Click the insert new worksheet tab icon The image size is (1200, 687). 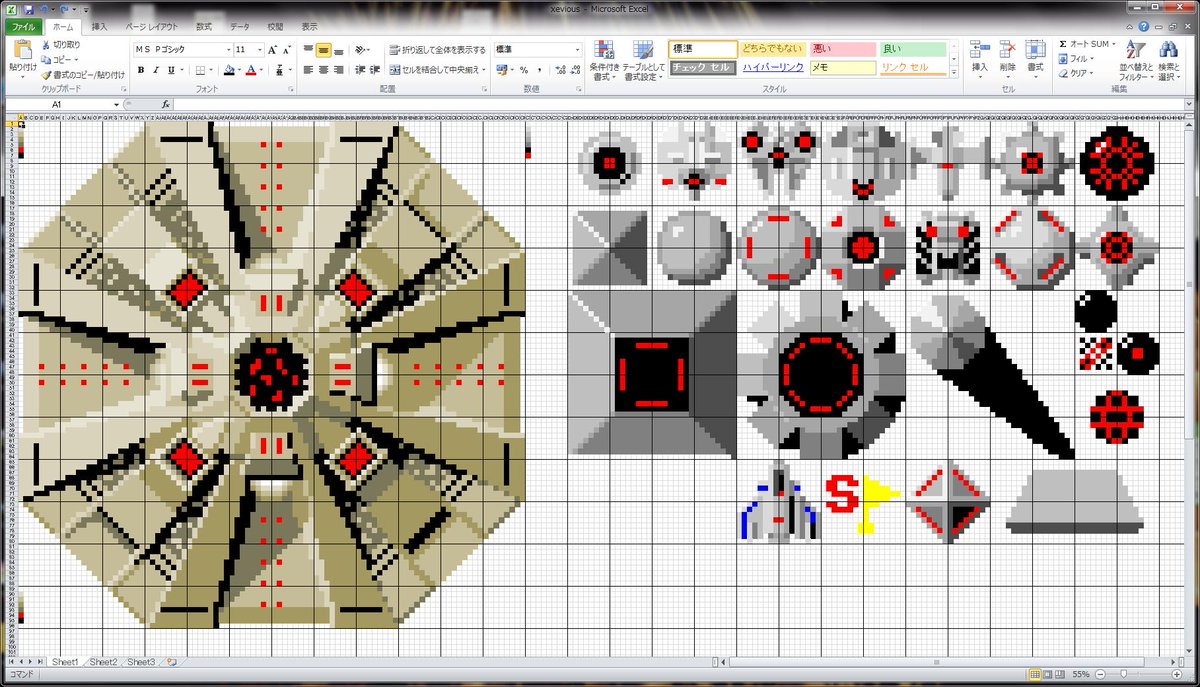click(172, 662)
